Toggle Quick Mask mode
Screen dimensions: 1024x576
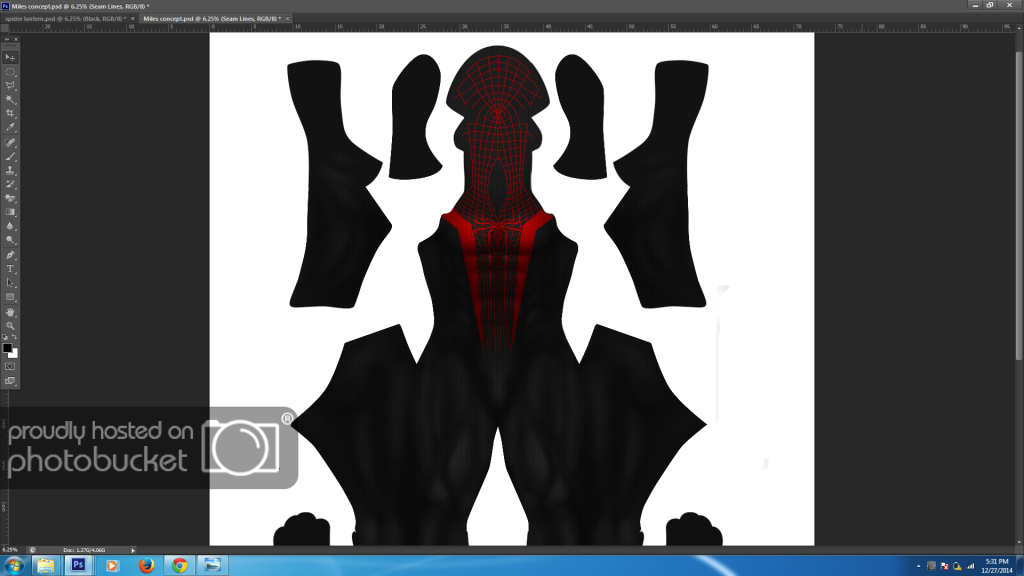point(10,366)
